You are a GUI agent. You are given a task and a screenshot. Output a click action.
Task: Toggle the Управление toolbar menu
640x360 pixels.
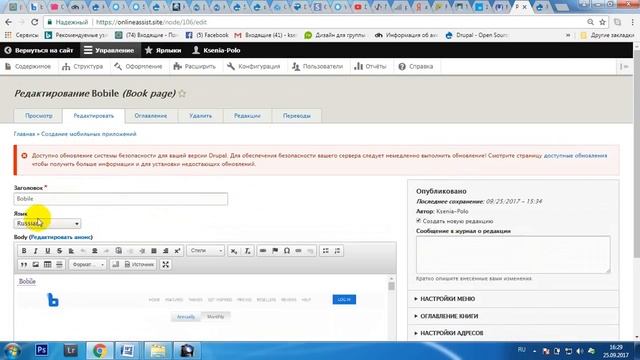click(109, 50)
